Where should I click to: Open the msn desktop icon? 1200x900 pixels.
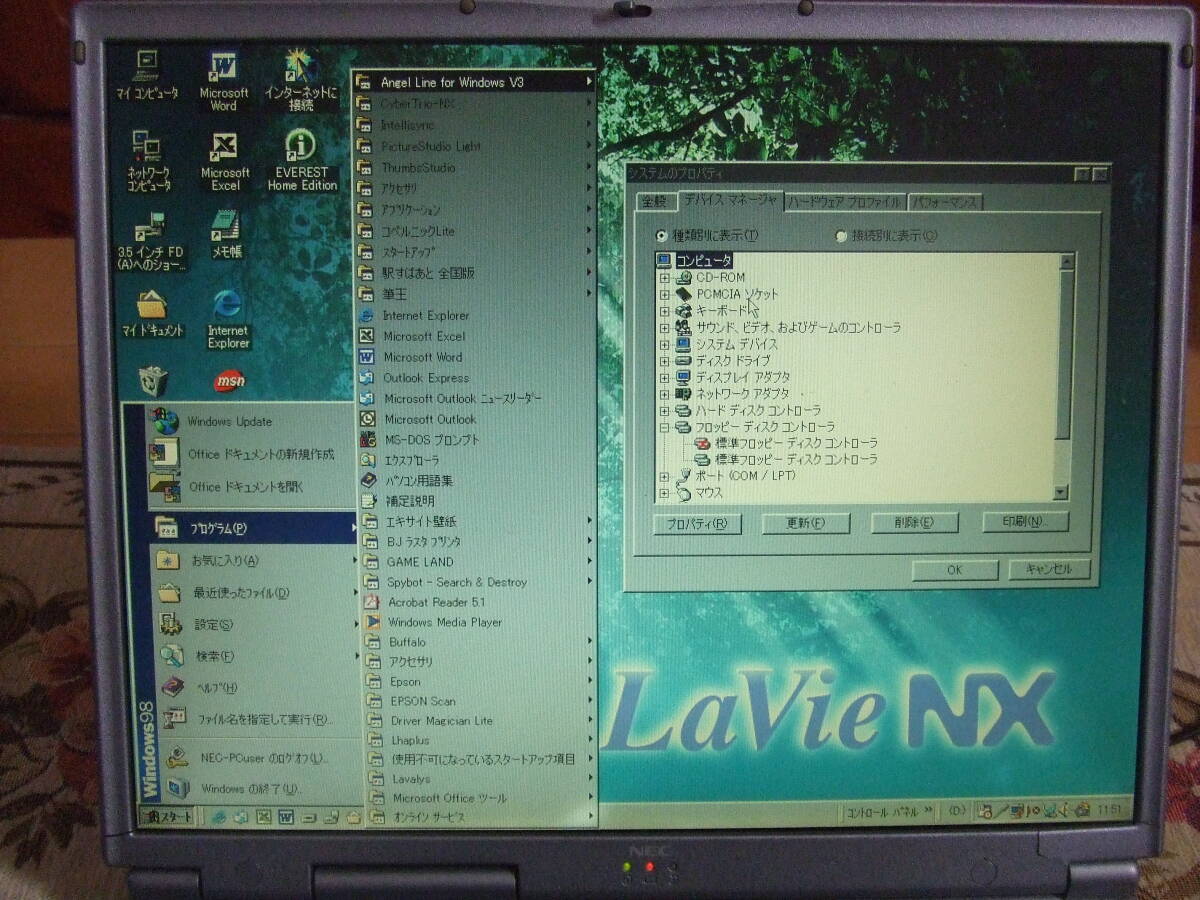(x=229, y=381)
